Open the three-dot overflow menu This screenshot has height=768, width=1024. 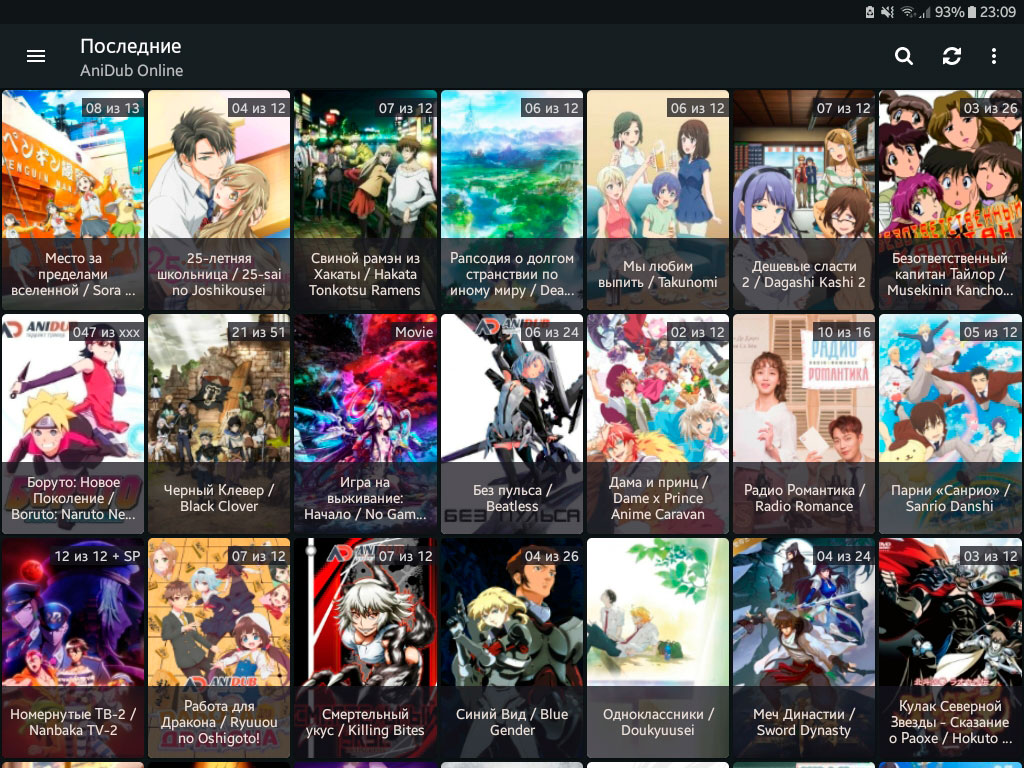[x=994, y=56]
